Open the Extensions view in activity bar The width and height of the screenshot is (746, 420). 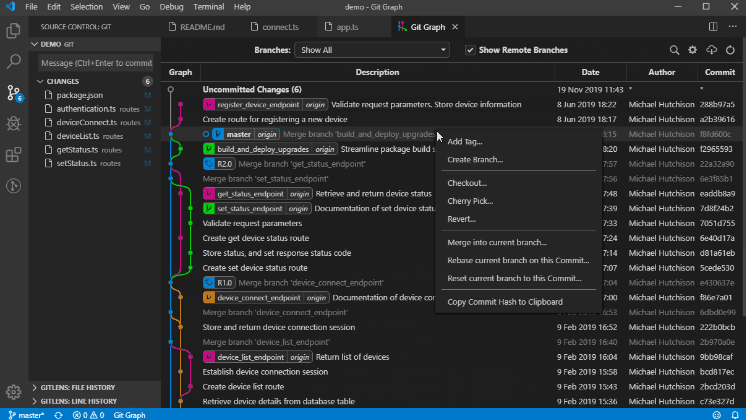[x=13, y=155]
